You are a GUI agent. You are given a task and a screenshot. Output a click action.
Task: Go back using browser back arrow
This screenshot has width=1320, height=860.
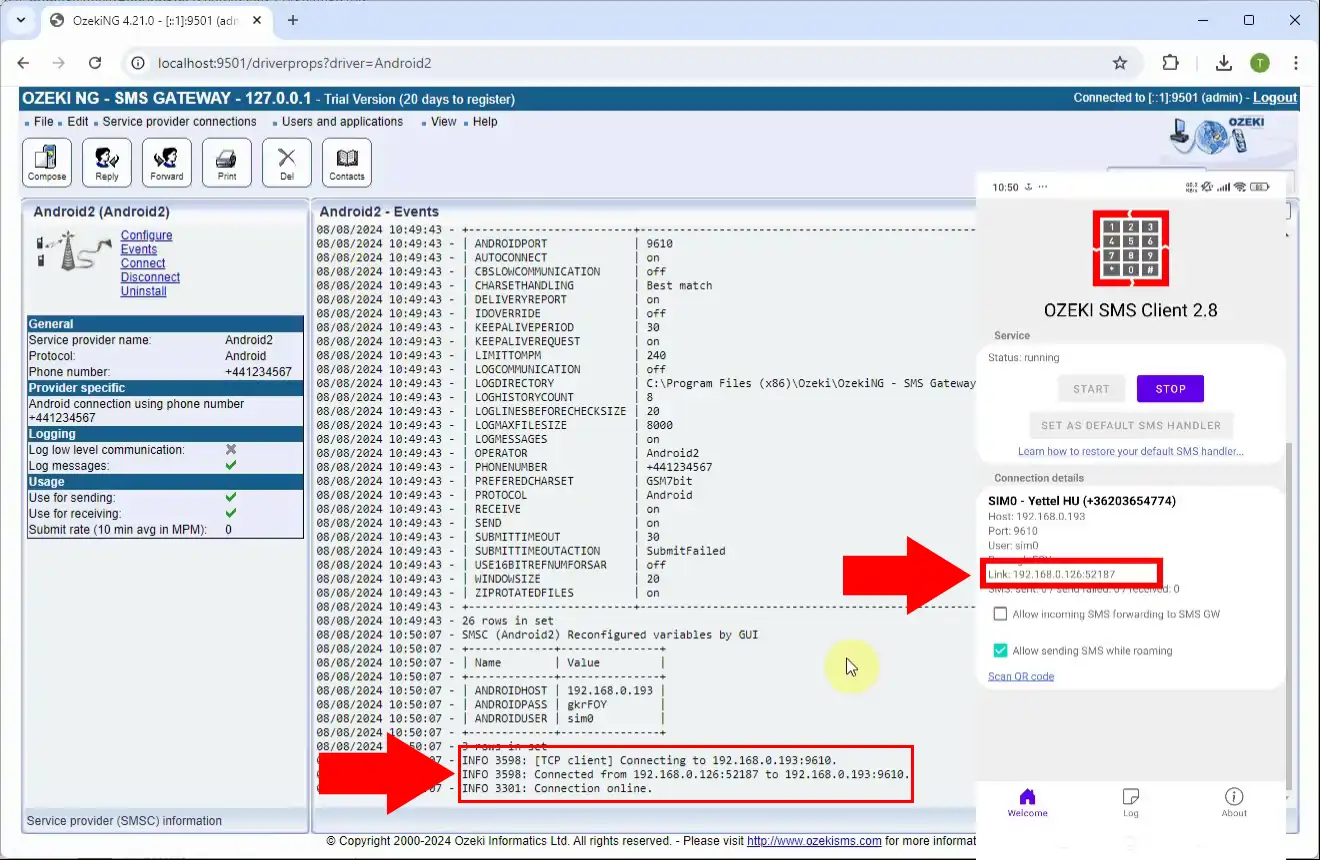click(x=24, y=63)
